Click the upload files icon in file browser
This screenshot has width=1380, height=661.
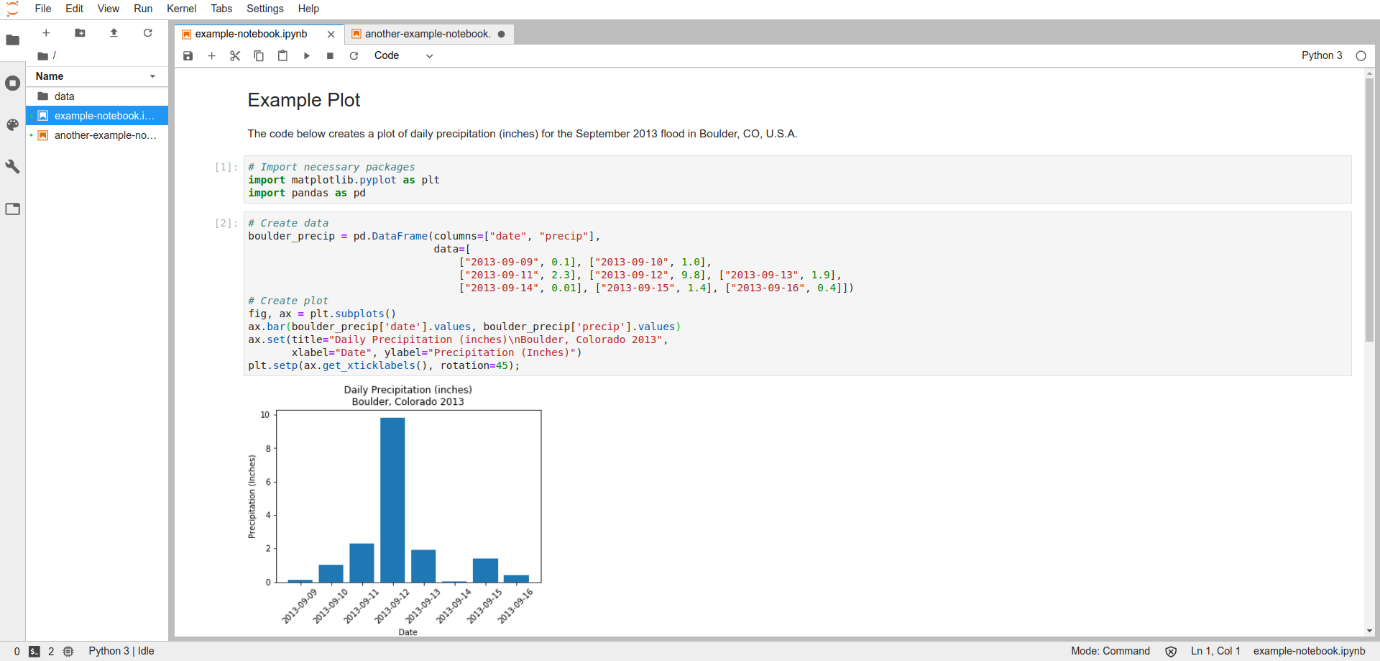click(114, 33)
